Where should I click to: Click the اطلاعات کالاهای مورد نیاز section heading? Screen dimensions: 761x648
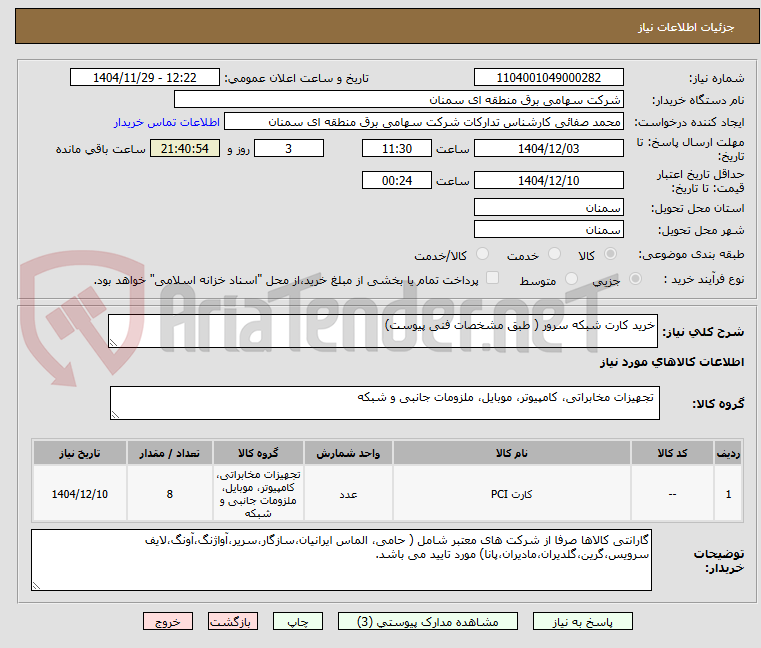pos(672,362)
